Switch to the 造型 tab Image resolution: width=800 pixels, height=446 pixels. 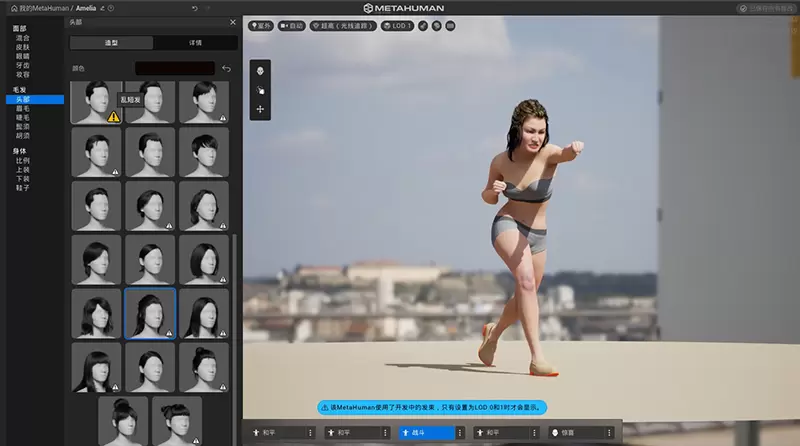111,43
